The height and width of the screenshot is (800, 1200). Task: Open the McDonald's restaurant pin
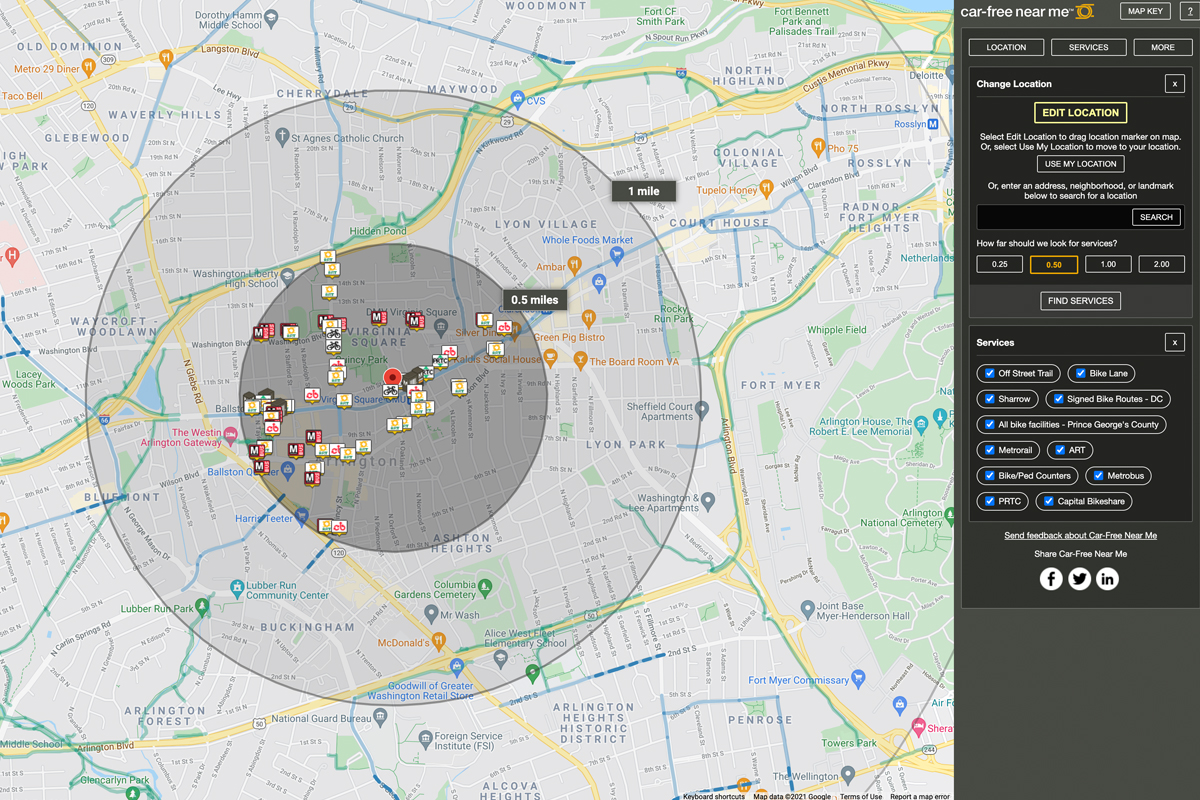[438, 642]
